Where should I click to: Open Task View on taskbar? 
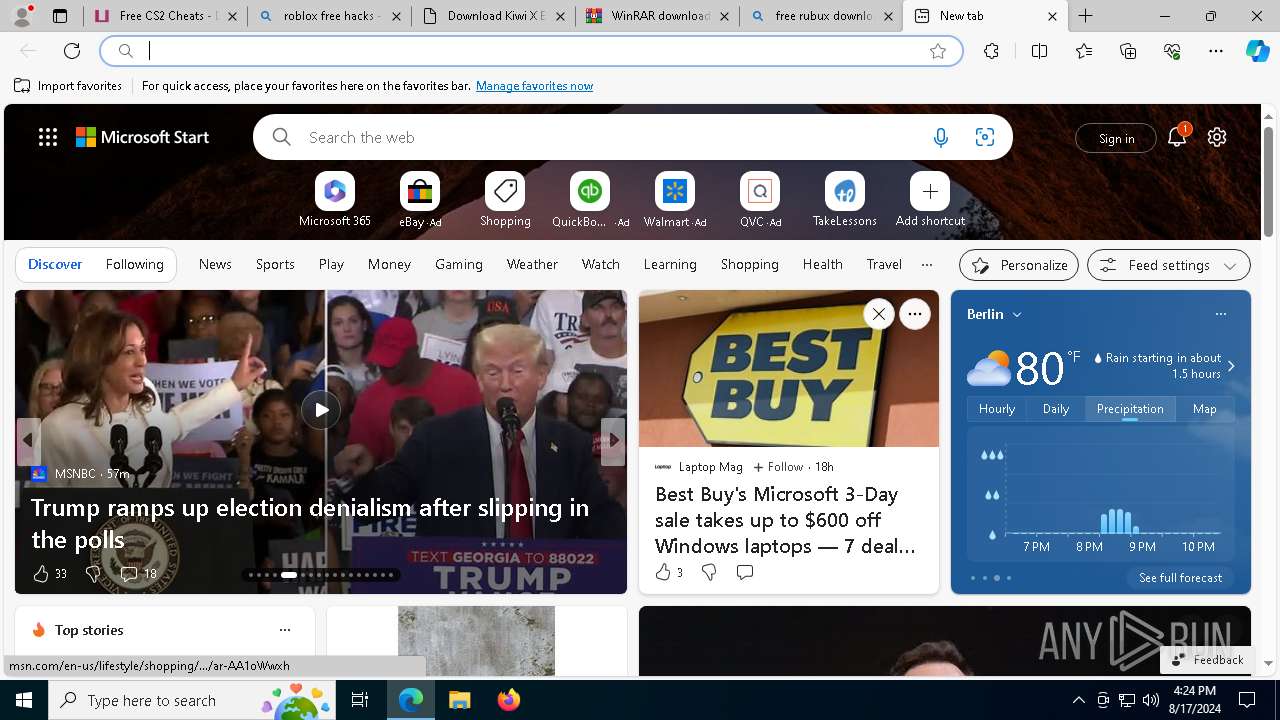tap(360, 700)
